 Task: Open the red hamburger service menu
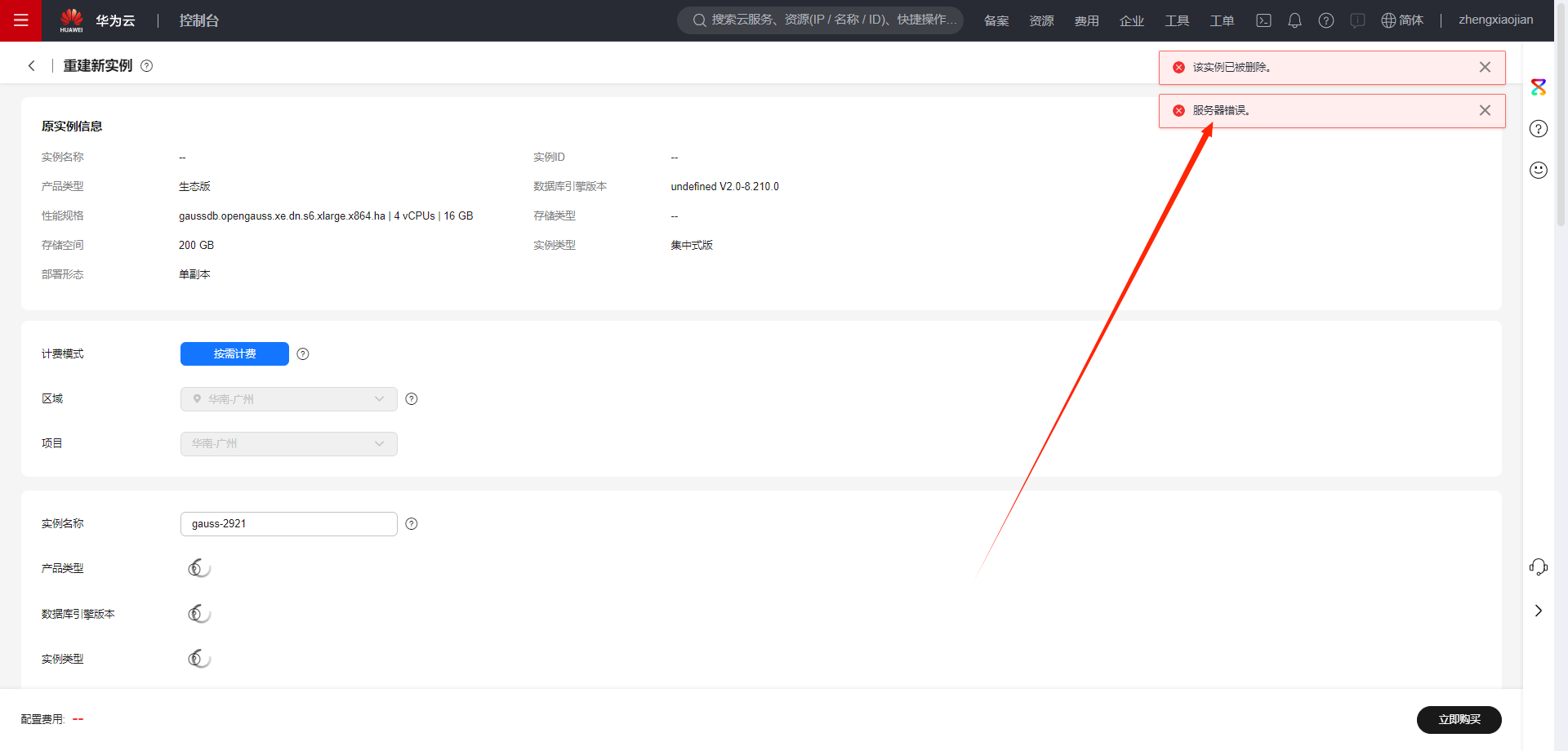pos(20,20)
